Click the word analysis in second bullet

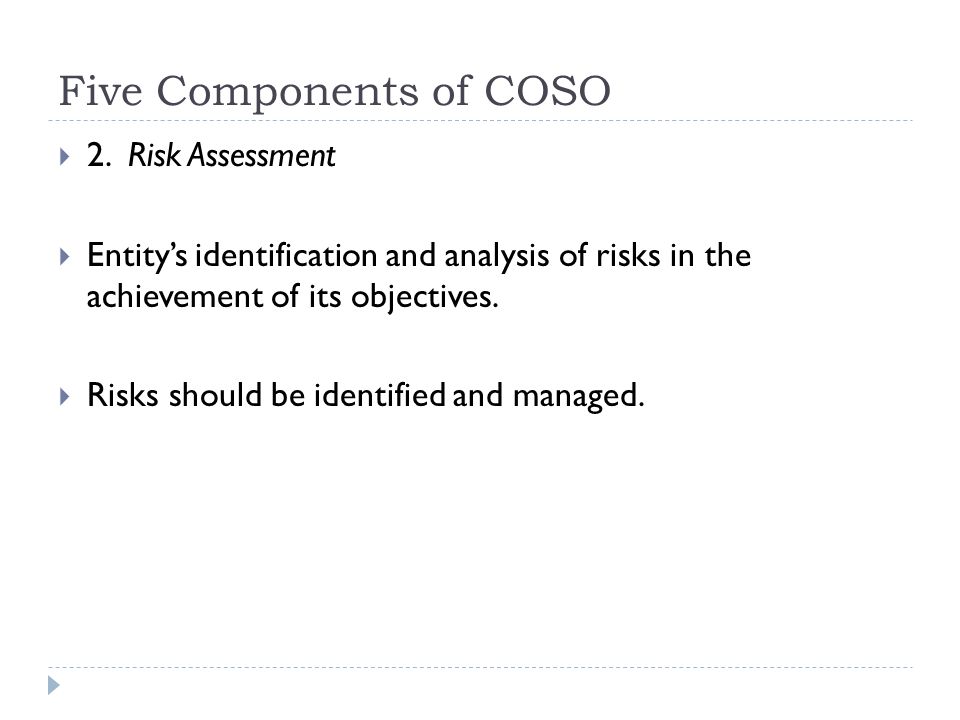pyautogui.click(x=497, y=257)
